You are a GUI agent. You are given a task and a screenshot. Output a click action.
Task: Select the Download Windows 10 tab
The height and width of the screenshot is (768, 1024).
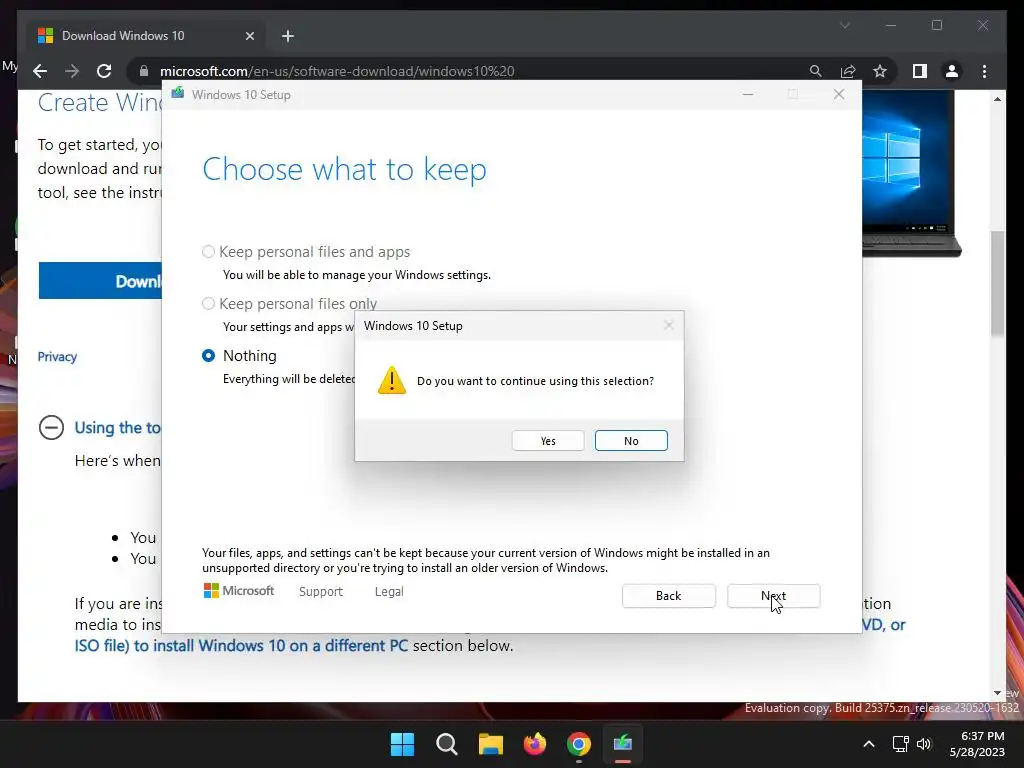(x=144, y=36)
